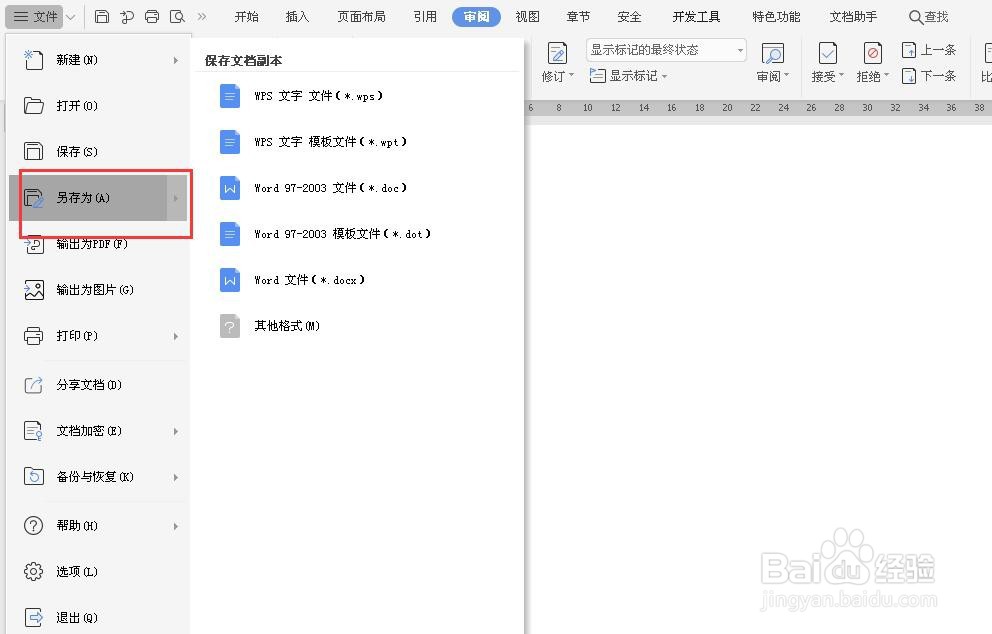Click the 审阅 review pane icon

click(x=772, y=54)
